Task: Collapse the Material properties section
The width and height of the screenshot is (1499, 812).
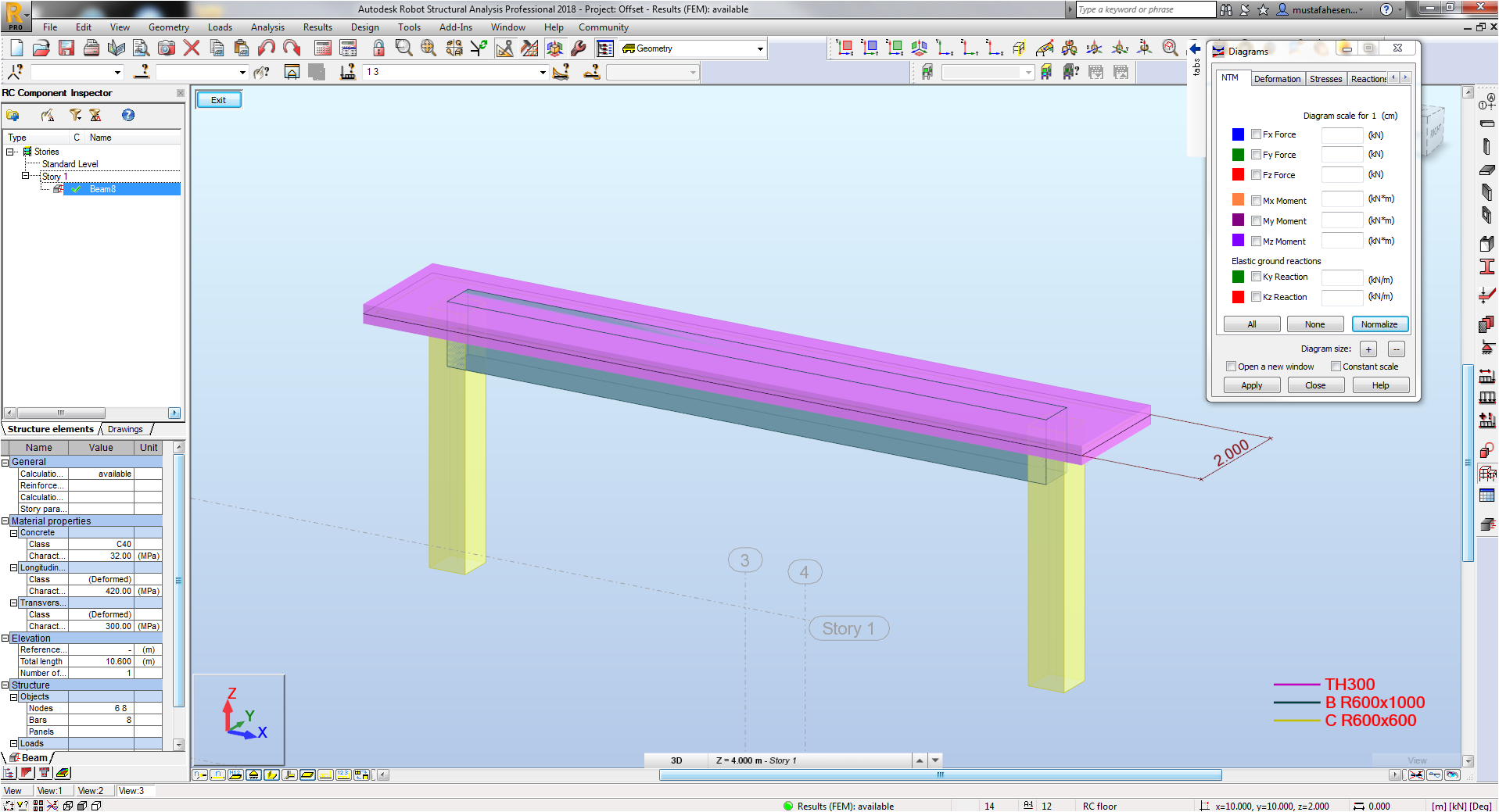Action: [5, 521]
